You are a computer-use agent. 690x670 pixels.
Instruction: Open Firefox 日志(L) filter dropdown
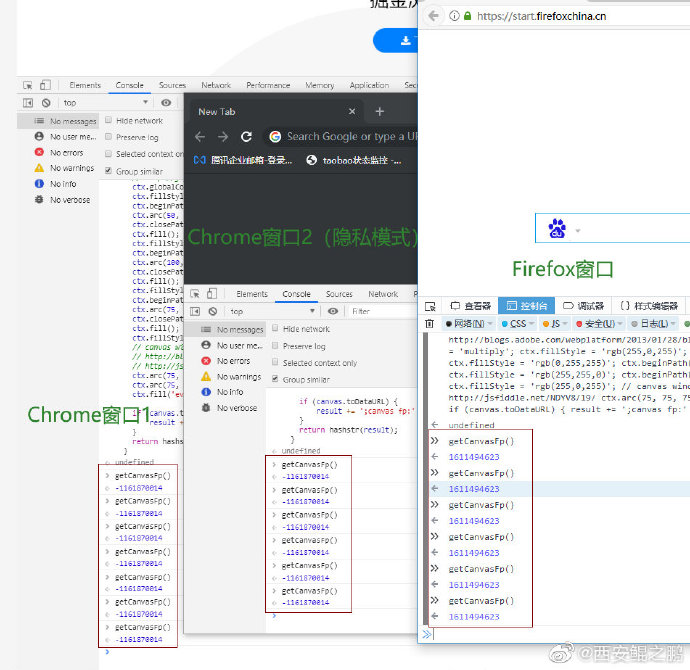653,324
